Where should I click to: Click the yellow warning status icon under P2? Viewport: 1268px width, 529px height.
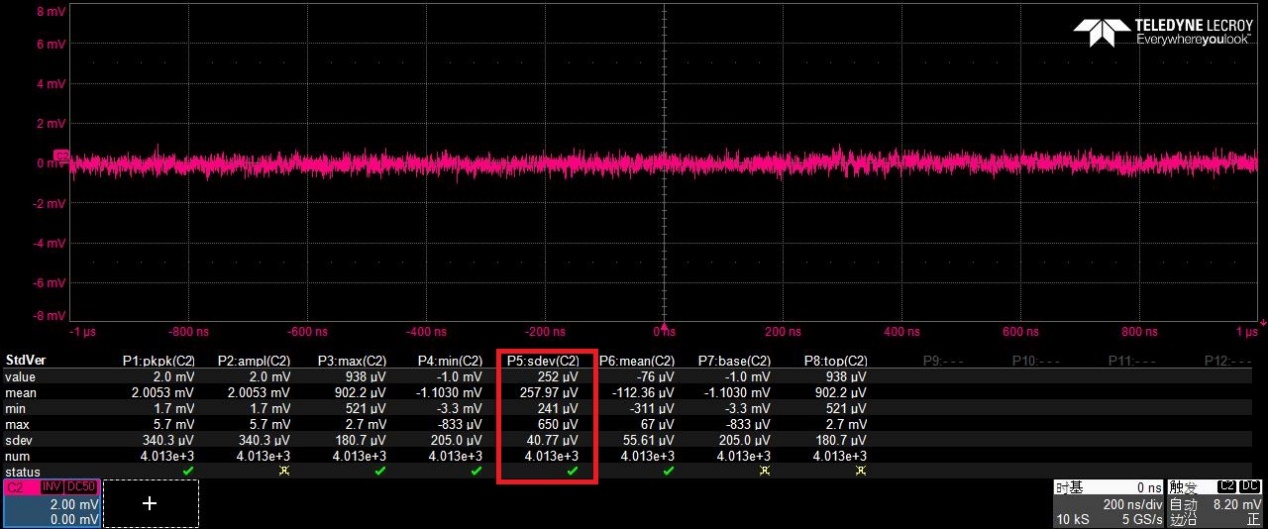tap(285, 471)
